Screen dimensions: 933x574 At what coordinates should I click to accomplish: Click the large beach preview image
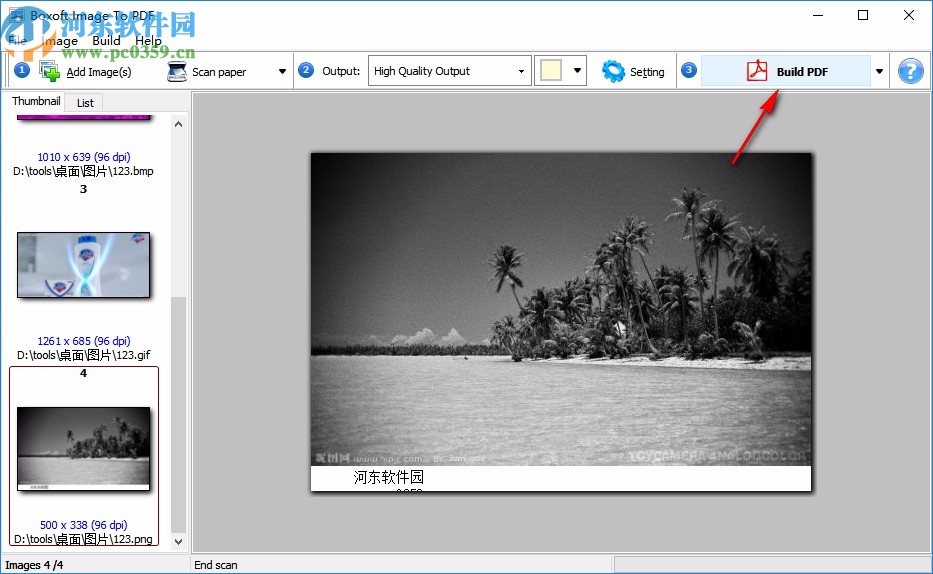coord(561,321)
